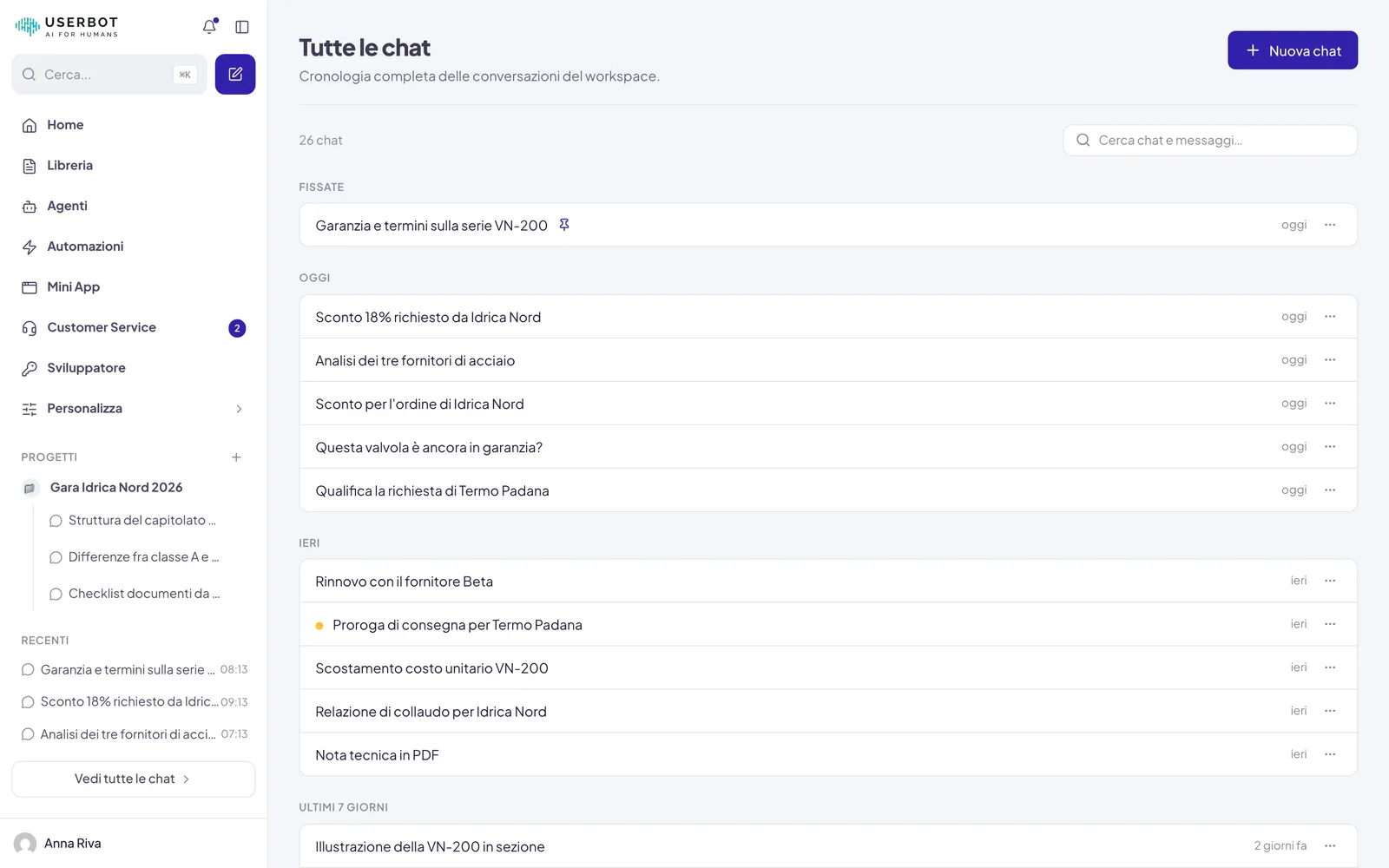
Task: Open the Anna Riva user profile
Action: [134, 844]
